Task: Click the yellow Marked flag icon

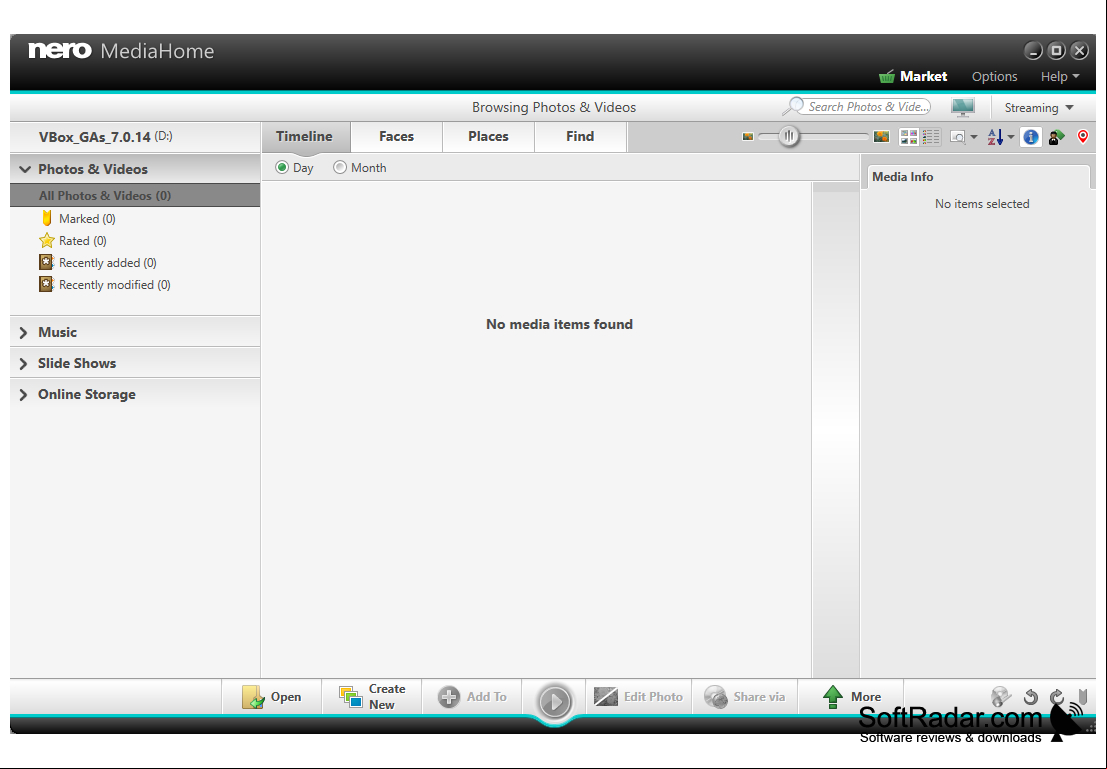Action: pos(47,218)
